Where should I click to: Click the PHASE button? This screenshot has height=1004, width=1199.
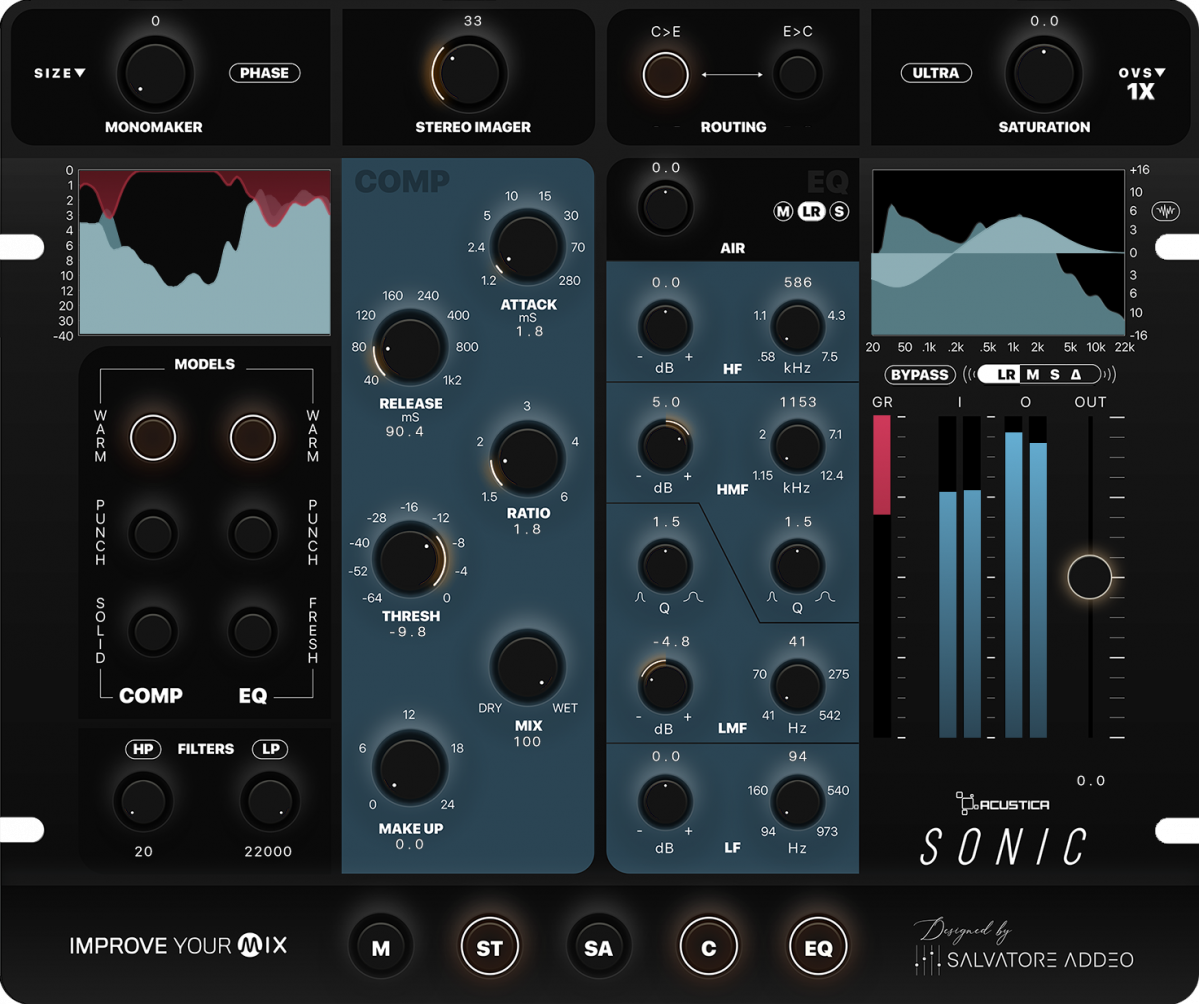(x=265, y=73)
